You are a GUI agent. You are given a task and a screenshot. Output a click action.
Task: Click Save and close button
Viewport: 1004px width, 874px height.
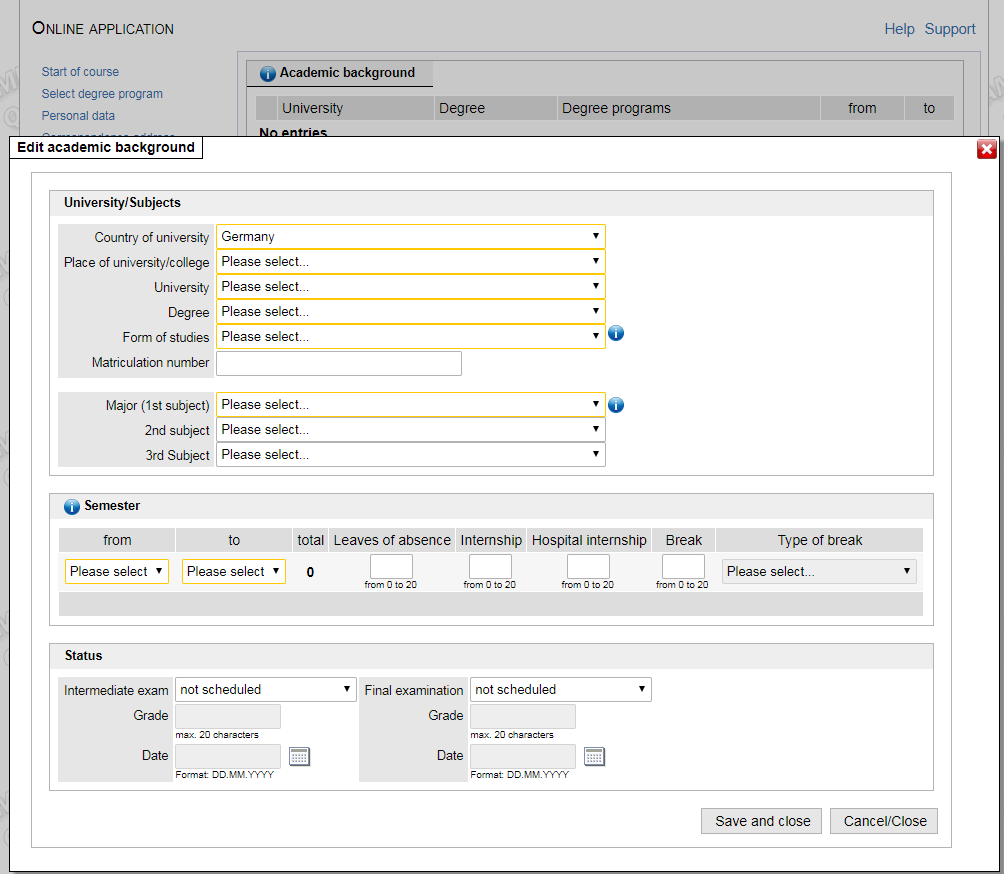762,821
